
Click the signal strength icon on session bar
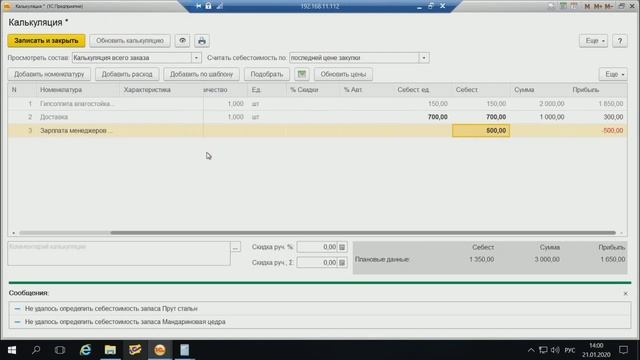tap(220, 6)
